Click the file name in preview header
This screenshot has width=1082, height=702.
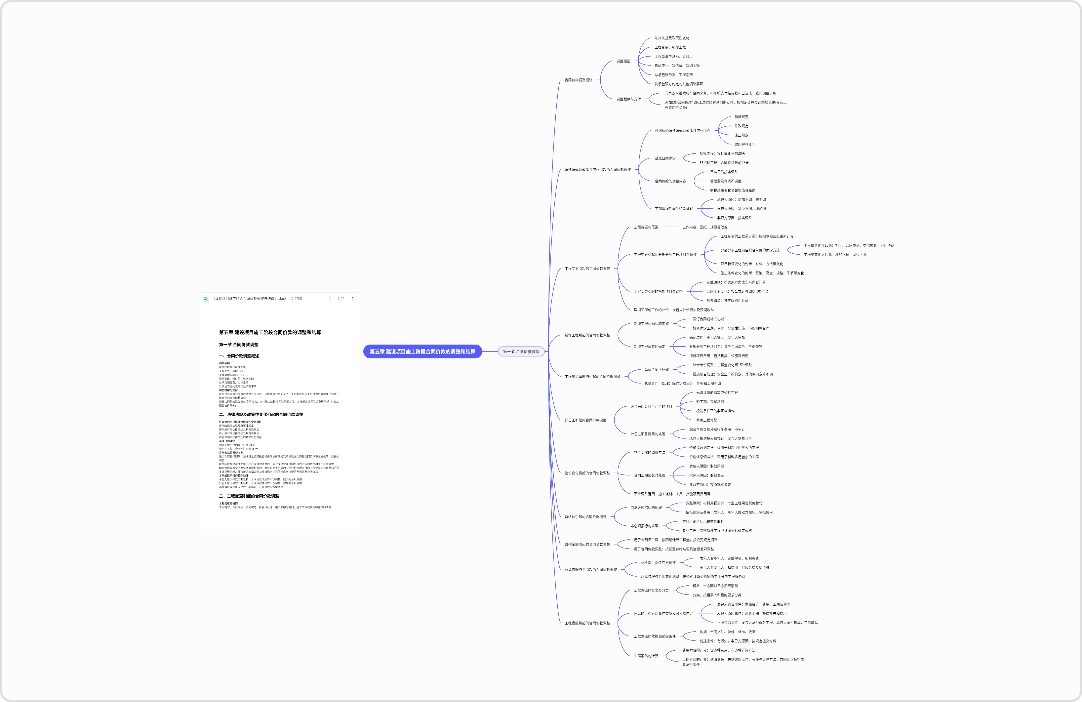(x=265, y=298)
